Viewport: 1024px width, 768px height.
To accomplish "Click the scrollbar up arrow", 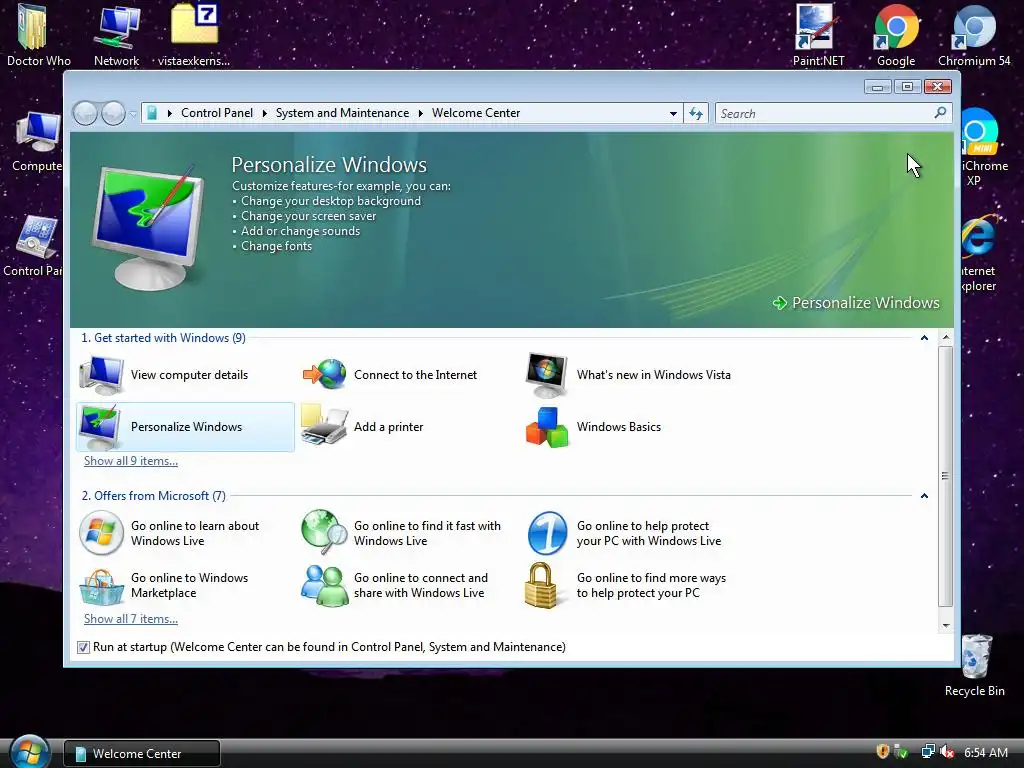I will tap(946, 338).
